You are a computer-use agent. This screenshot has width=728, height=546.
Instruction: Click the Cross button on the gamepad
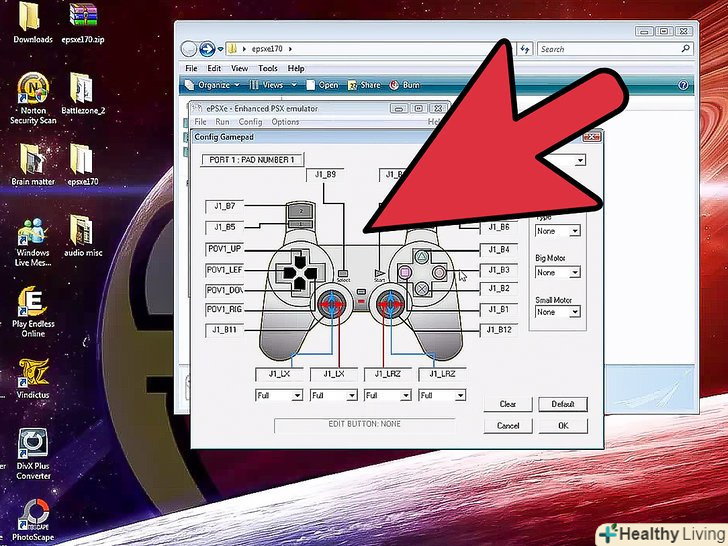click(x=422, y=289)
